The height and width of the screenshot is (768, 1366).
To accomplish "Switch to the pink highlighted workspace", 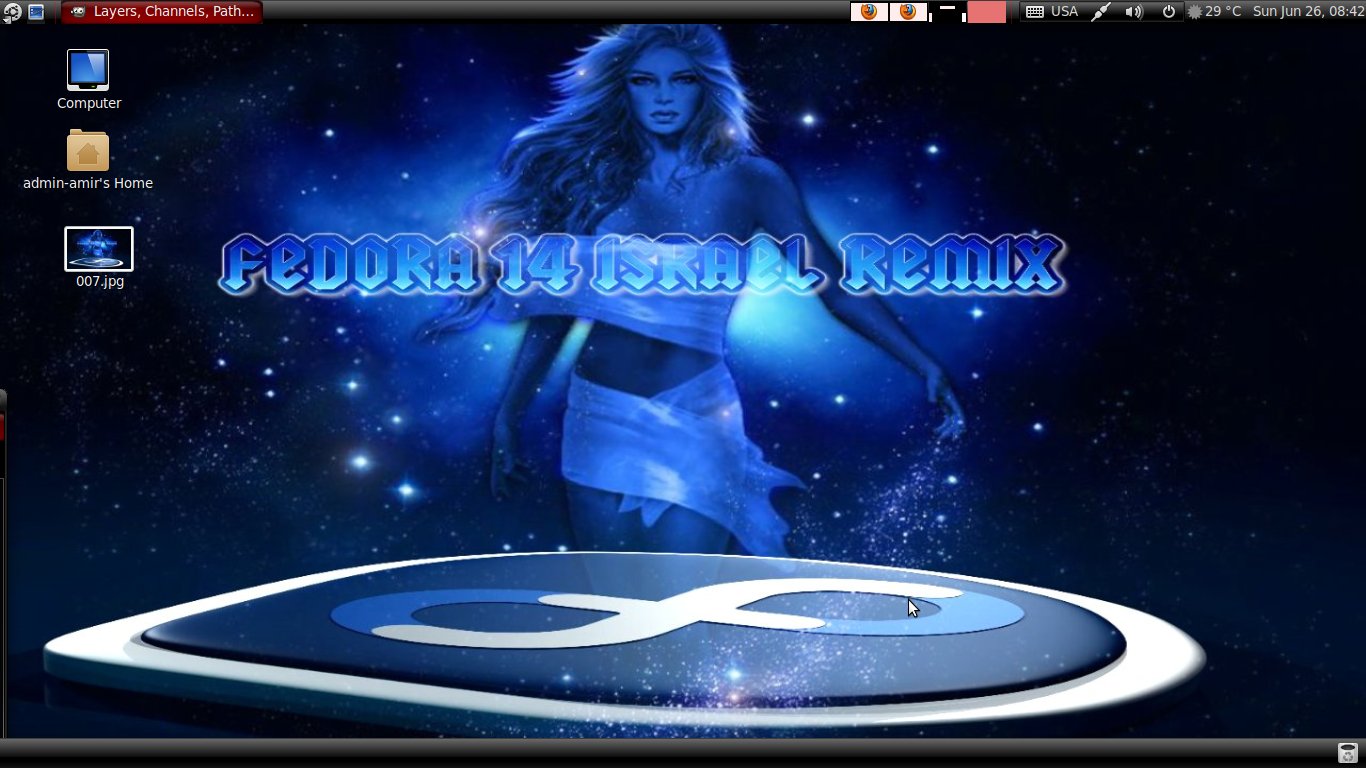I will coord(986,12).
